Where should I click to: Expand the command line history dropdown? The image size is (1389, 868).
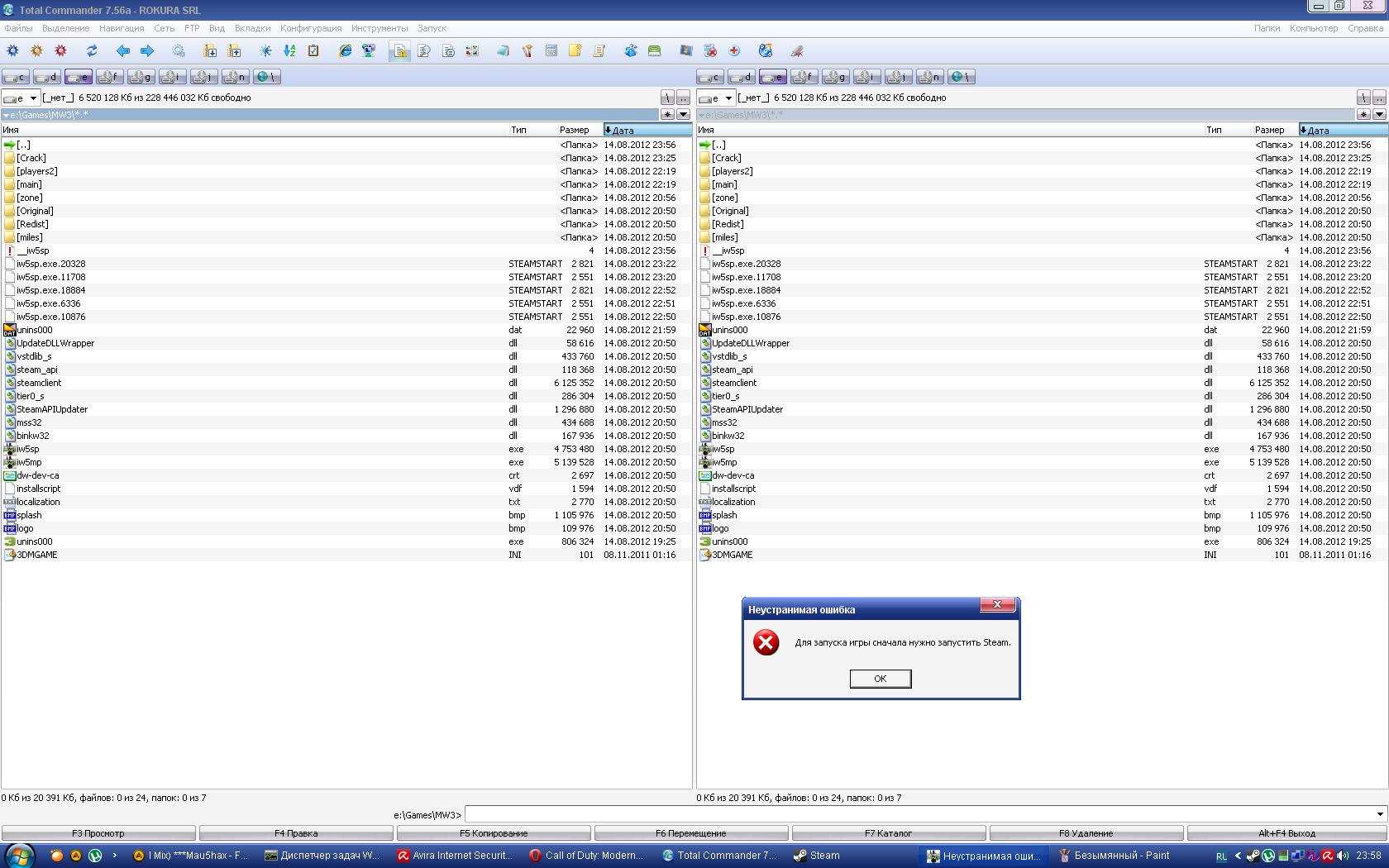click(1379, 814)
